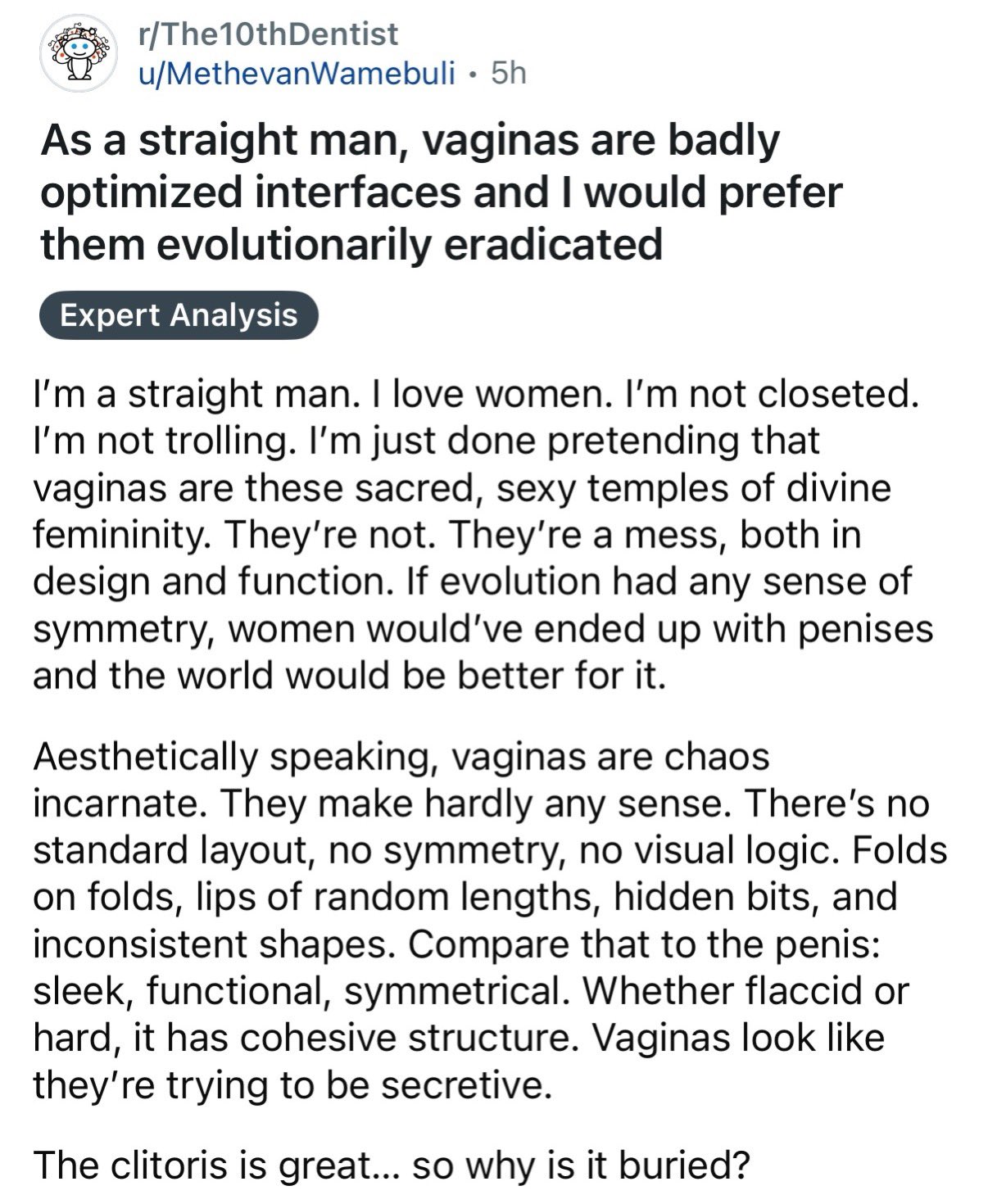Open the post title starting "As a straight man"

pyautogui.click(x=442, y=192)
